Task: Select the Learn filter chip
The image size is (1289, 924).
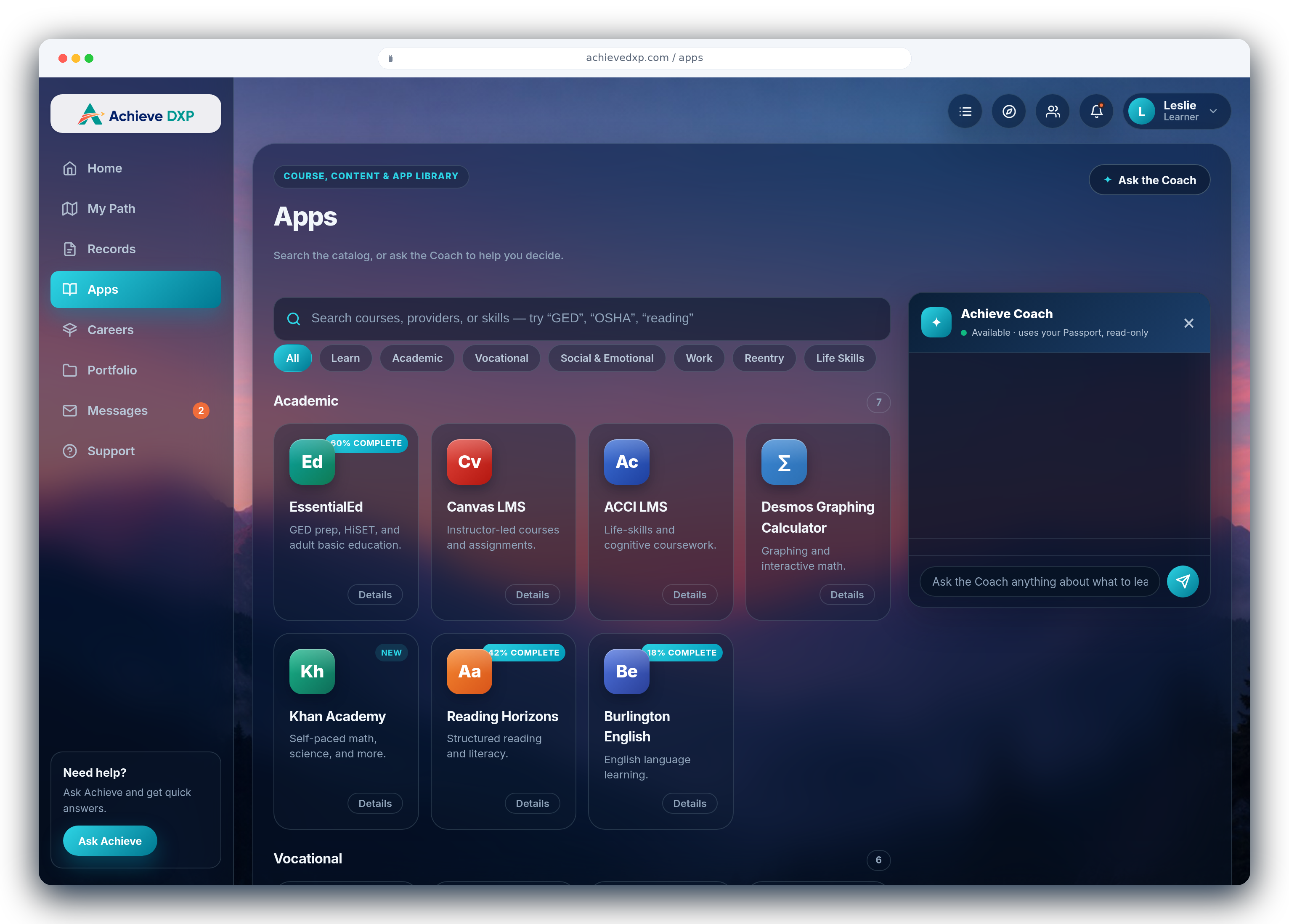Action: [345, 358]
